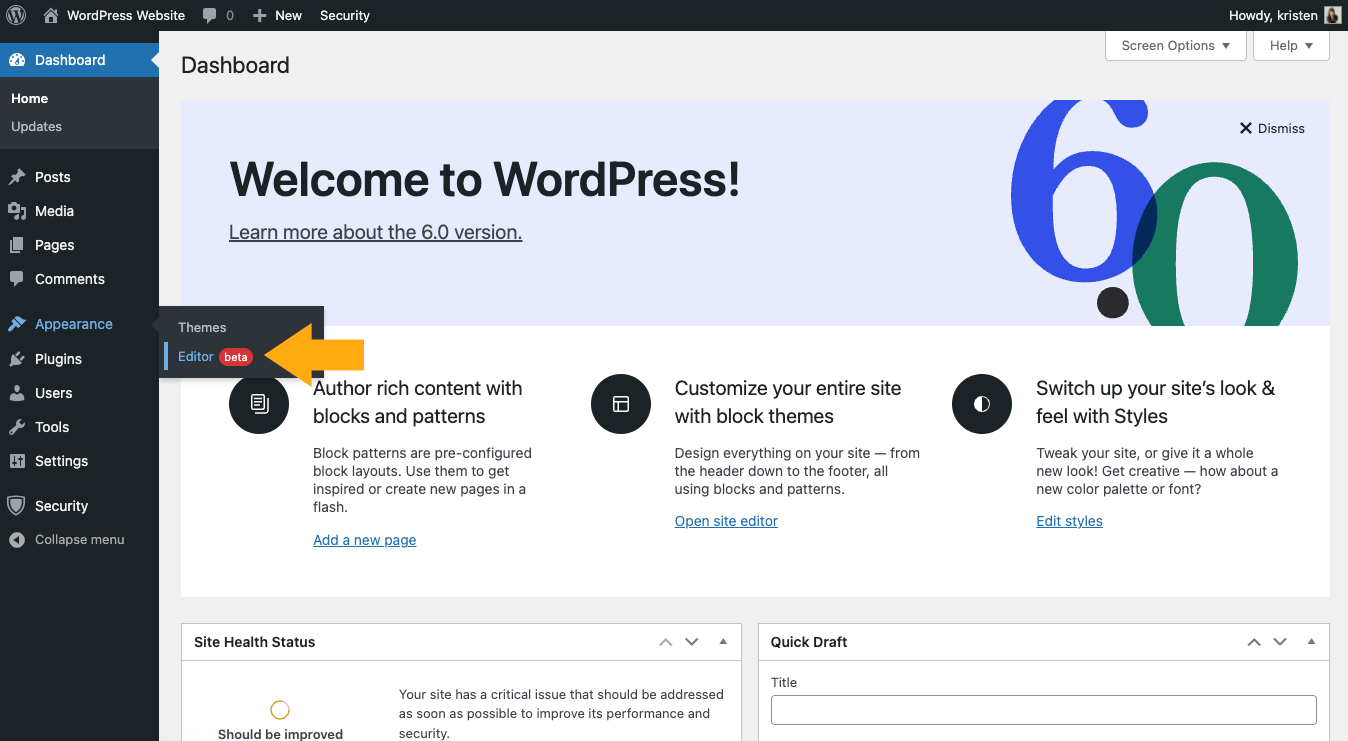Click the Add a new page link
Screen dimensions: 1348x741
click(x=364, y=540)
